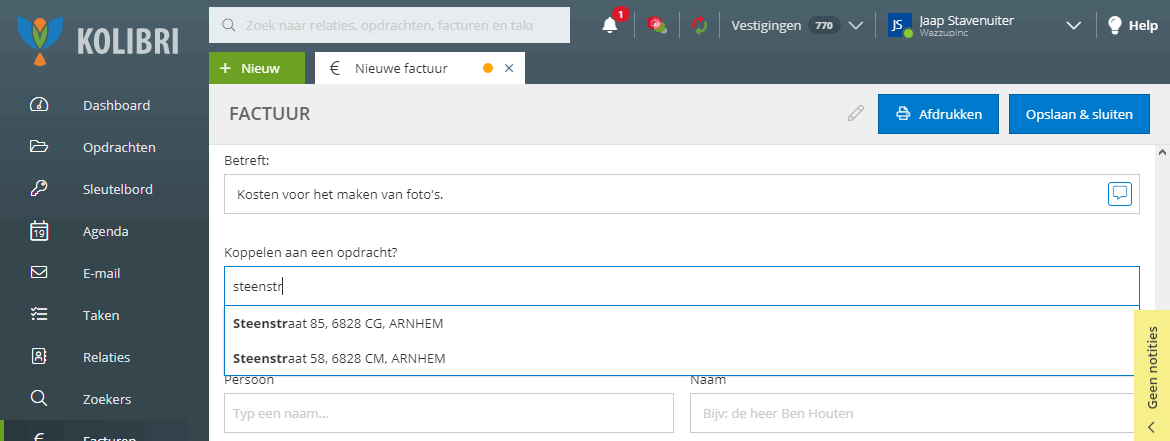
Task: Open the Agenda calendar icon
Action: 39,231
